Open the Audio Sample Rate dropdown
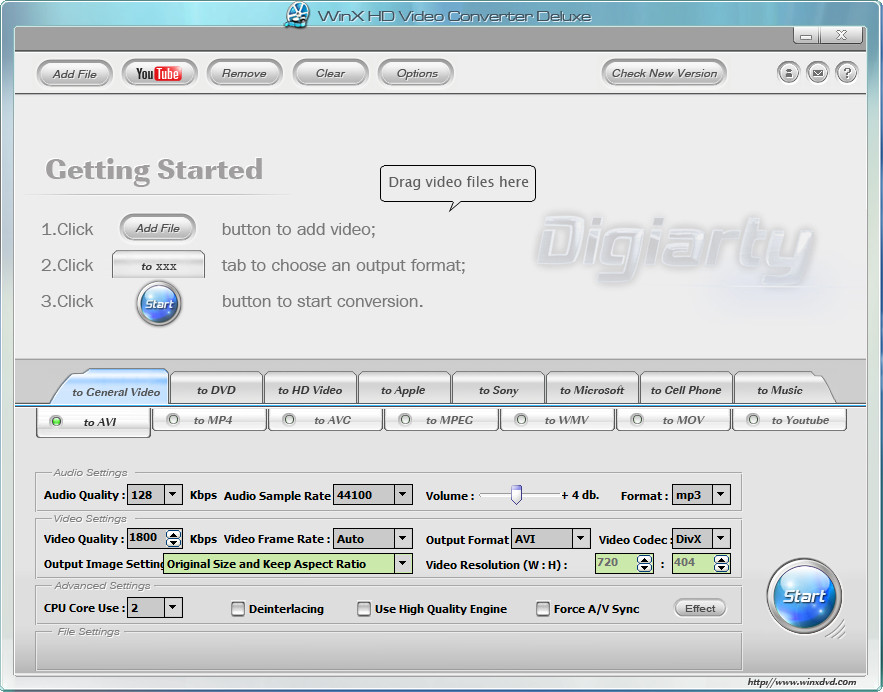883x692 pixels. [403, 494]
